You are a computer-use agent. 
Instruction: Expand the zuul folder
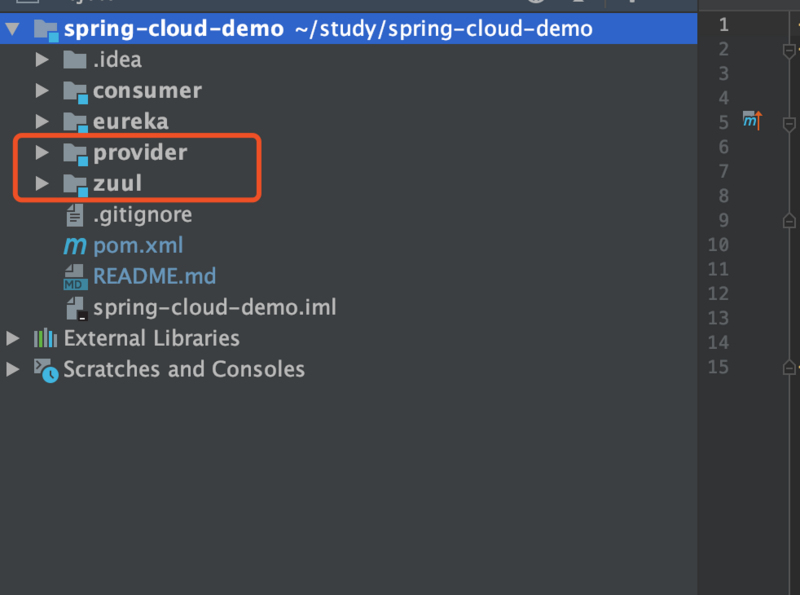[x=43, y=183]
